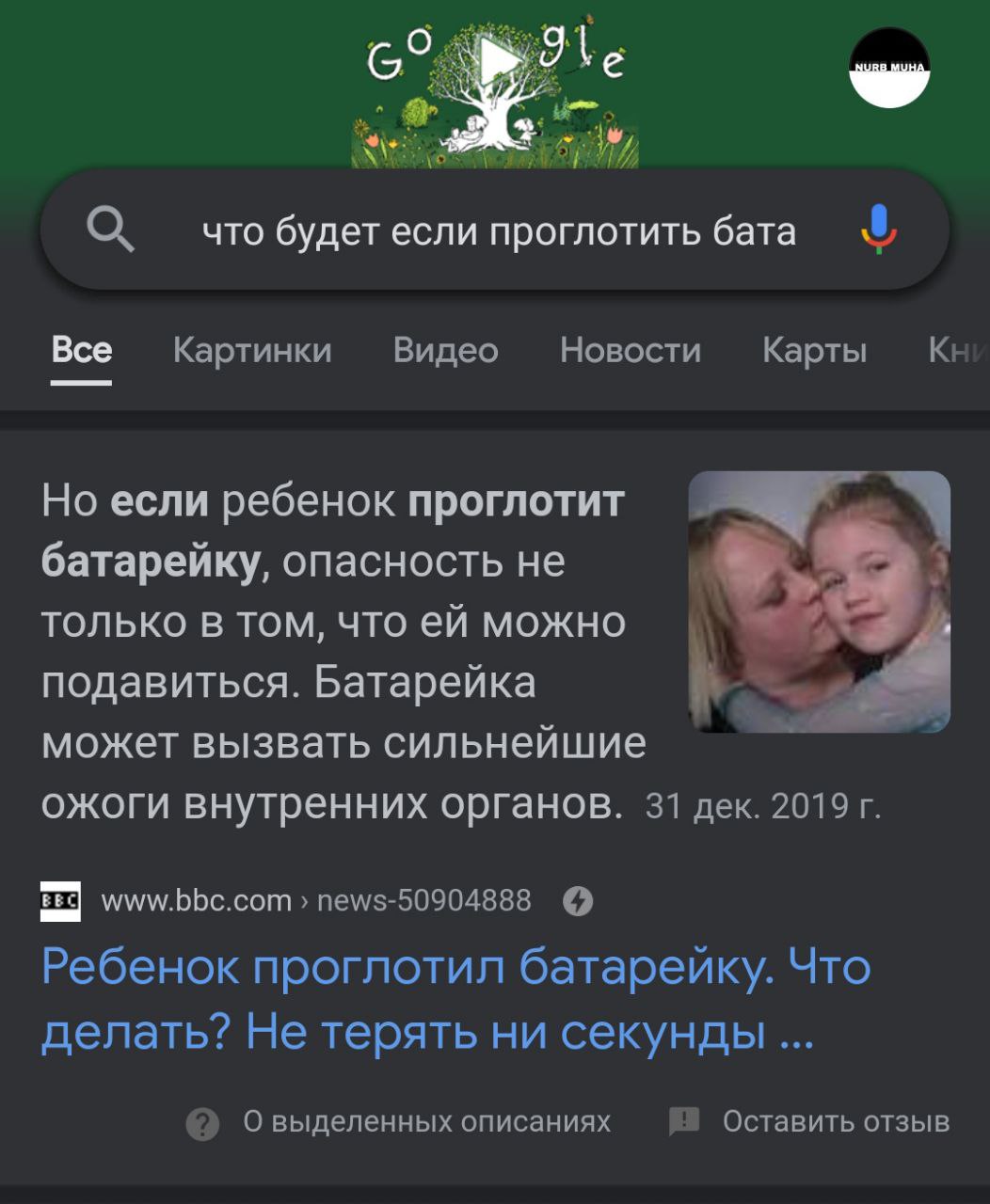Select the Все tab
The image size is (990, 1204).
(82, 351)
